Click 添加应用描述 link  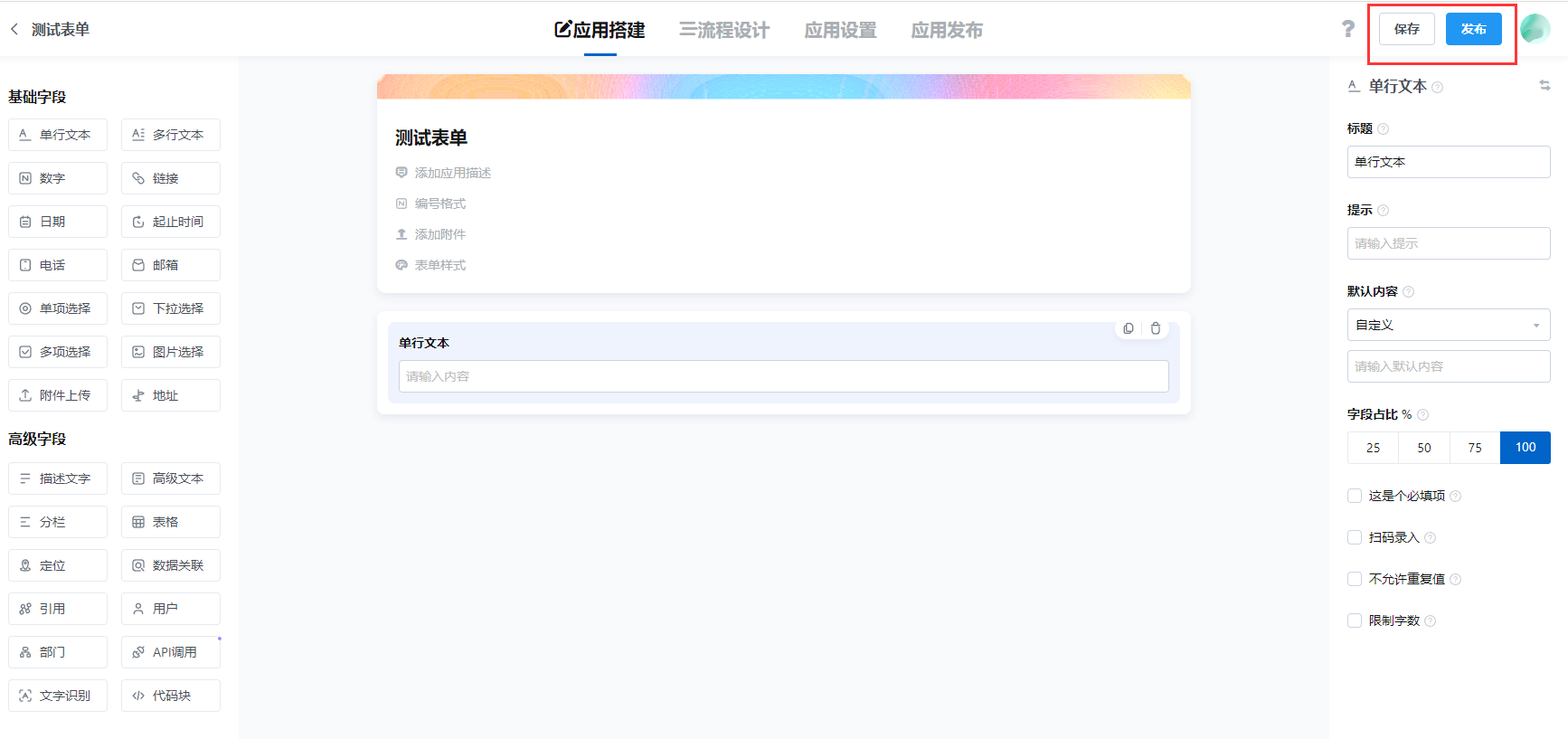point(443,173)
